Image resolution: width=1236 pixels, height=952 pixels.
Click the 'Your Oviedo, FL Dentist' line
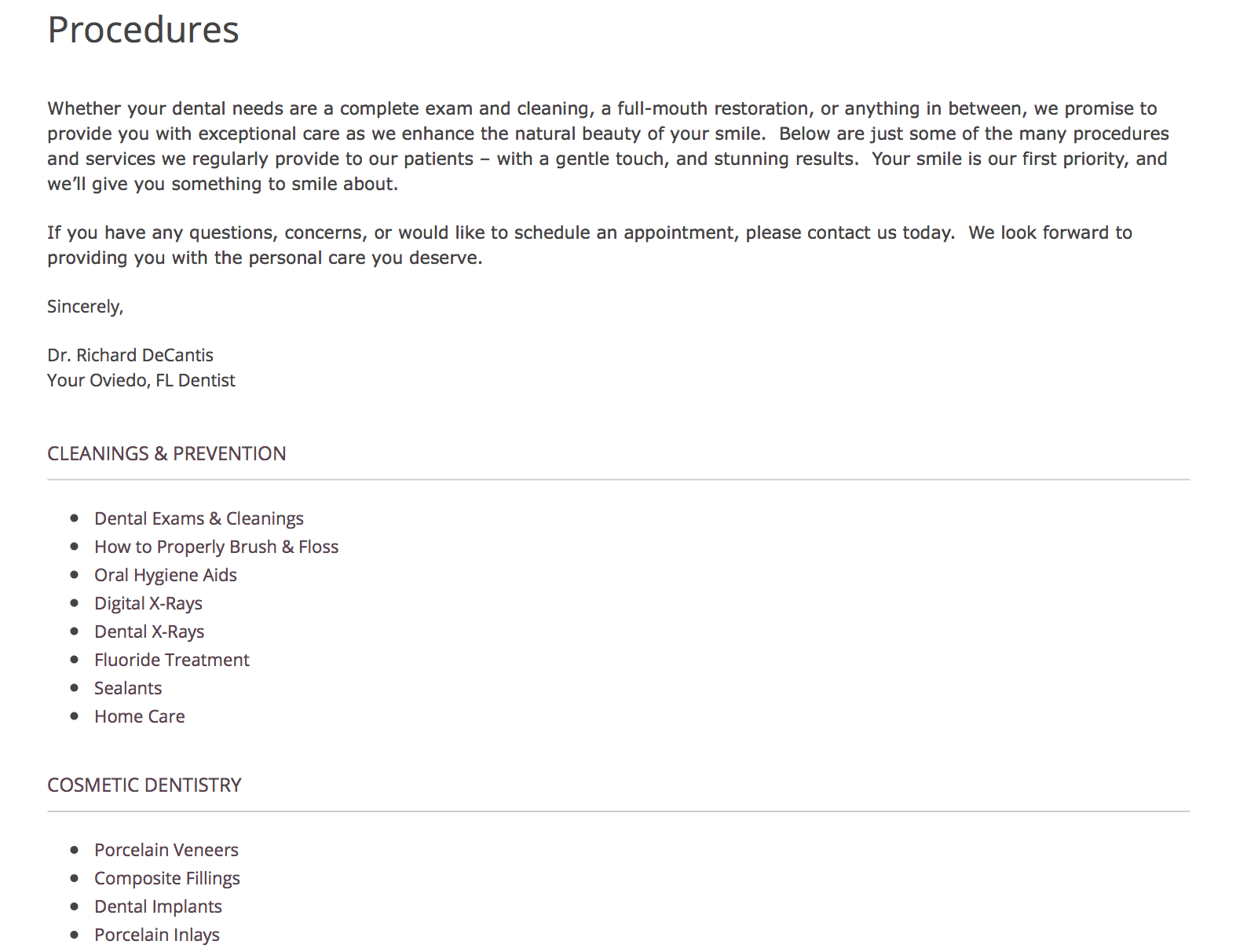pos(141,380)
